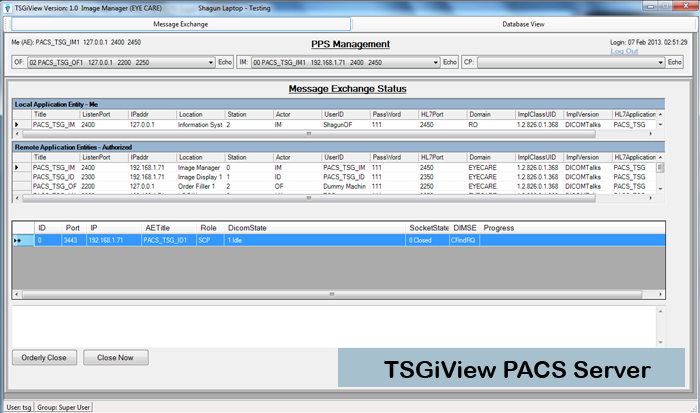Click EYECARE domain cell in Image Manager row
The width and height of the screenshot is (700, 413).
pos(491,167)
